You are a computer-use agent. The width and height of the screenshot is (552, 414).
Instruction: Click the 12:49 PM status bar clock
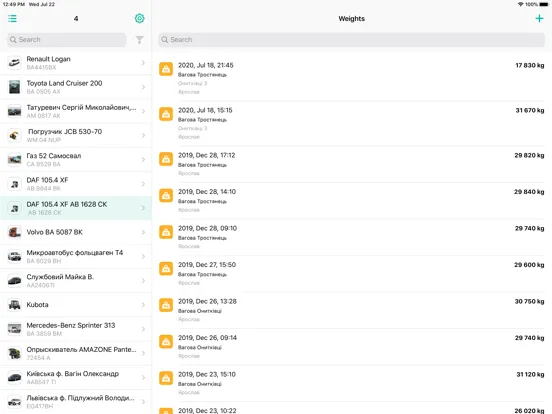14,4
